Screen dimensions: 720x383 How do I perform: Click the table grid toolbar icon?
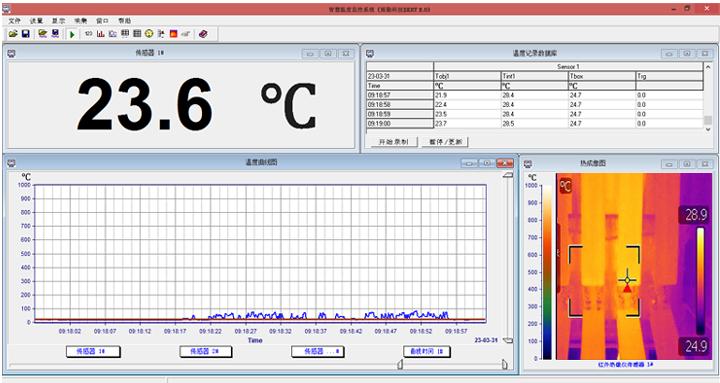(x=137, y=34)
